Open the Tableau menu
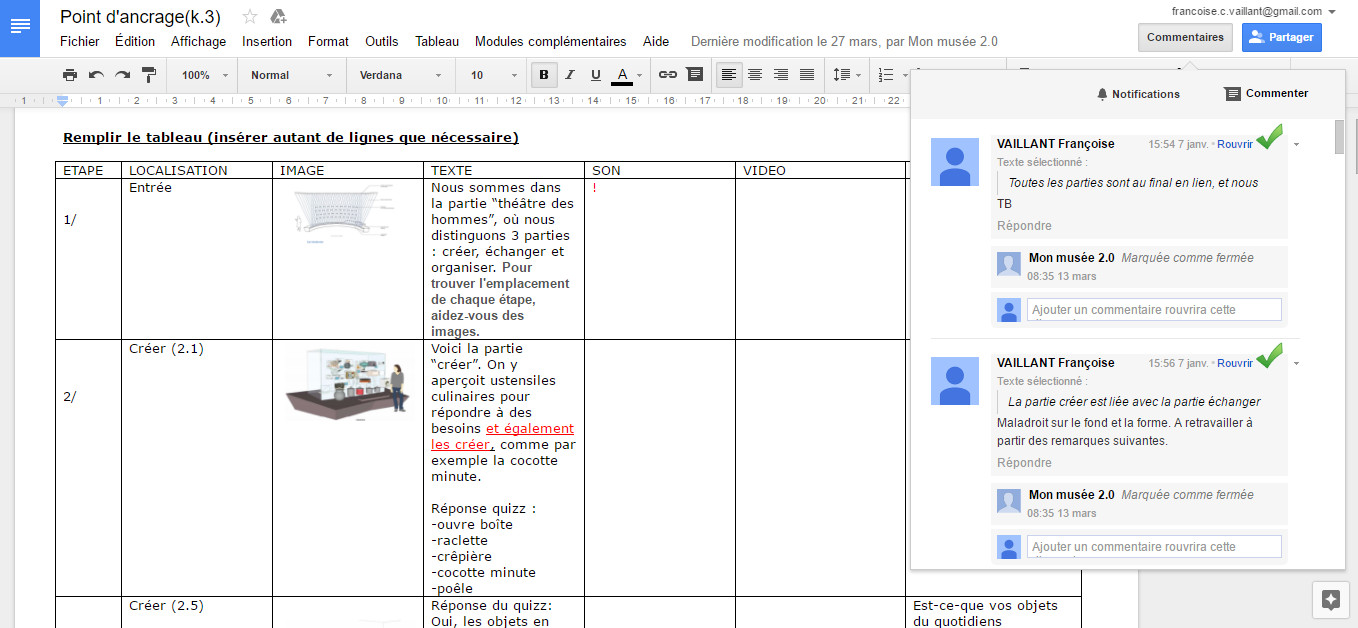Viewport: 1358px width, 628px height. [437, 42]
